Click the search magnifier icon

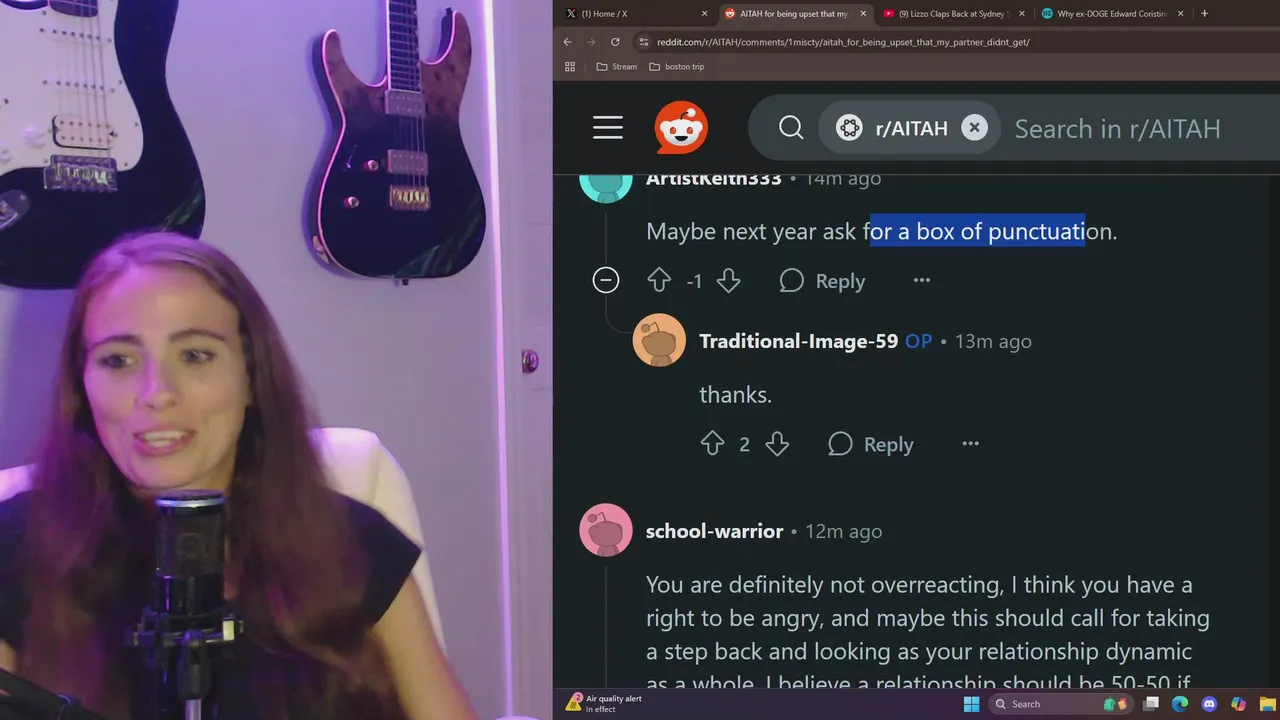(791, 128)
